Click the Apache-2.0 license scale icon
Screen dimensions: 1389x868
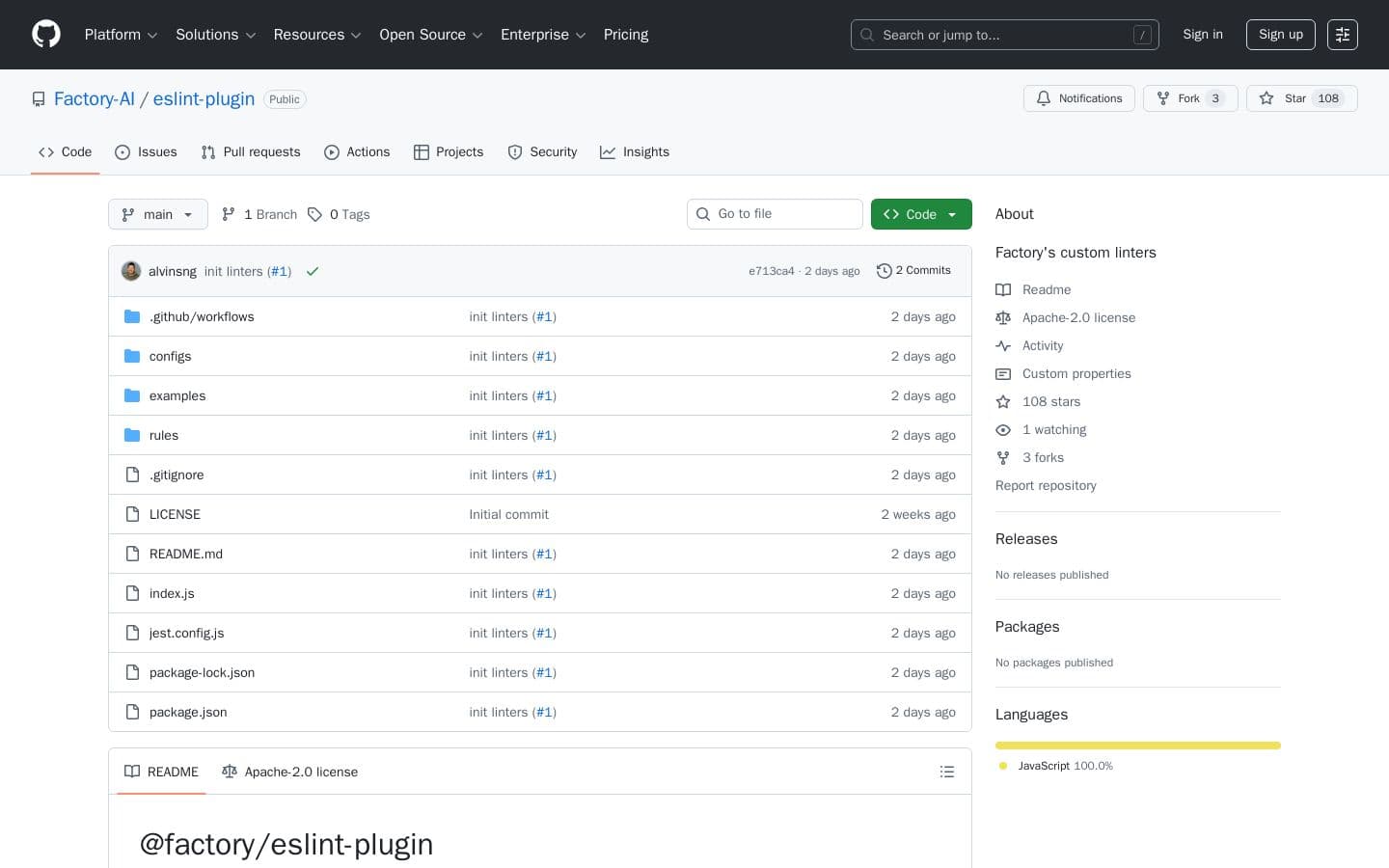click(x=1003, y=317)
